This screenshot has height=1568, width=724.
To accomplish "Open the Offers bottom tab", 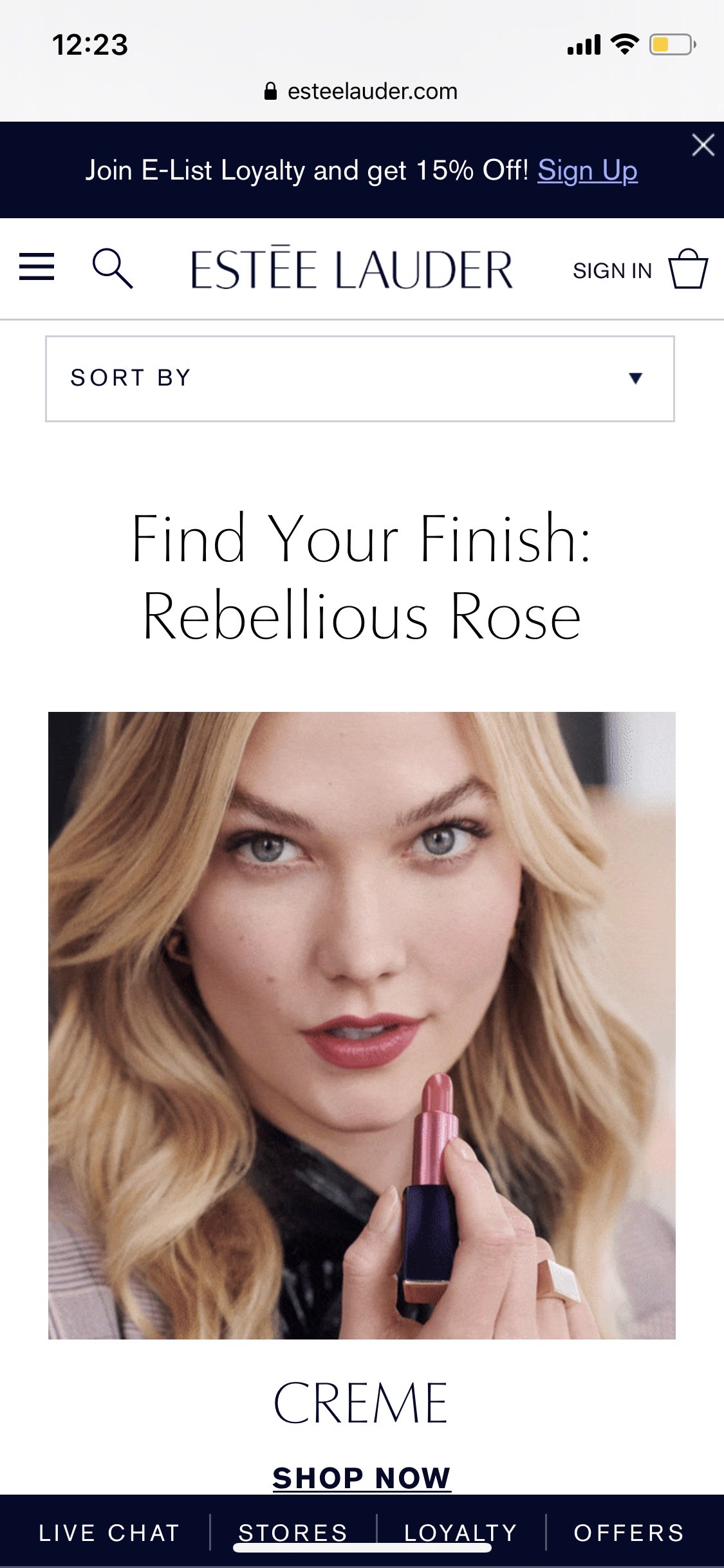I will 629,1533.
